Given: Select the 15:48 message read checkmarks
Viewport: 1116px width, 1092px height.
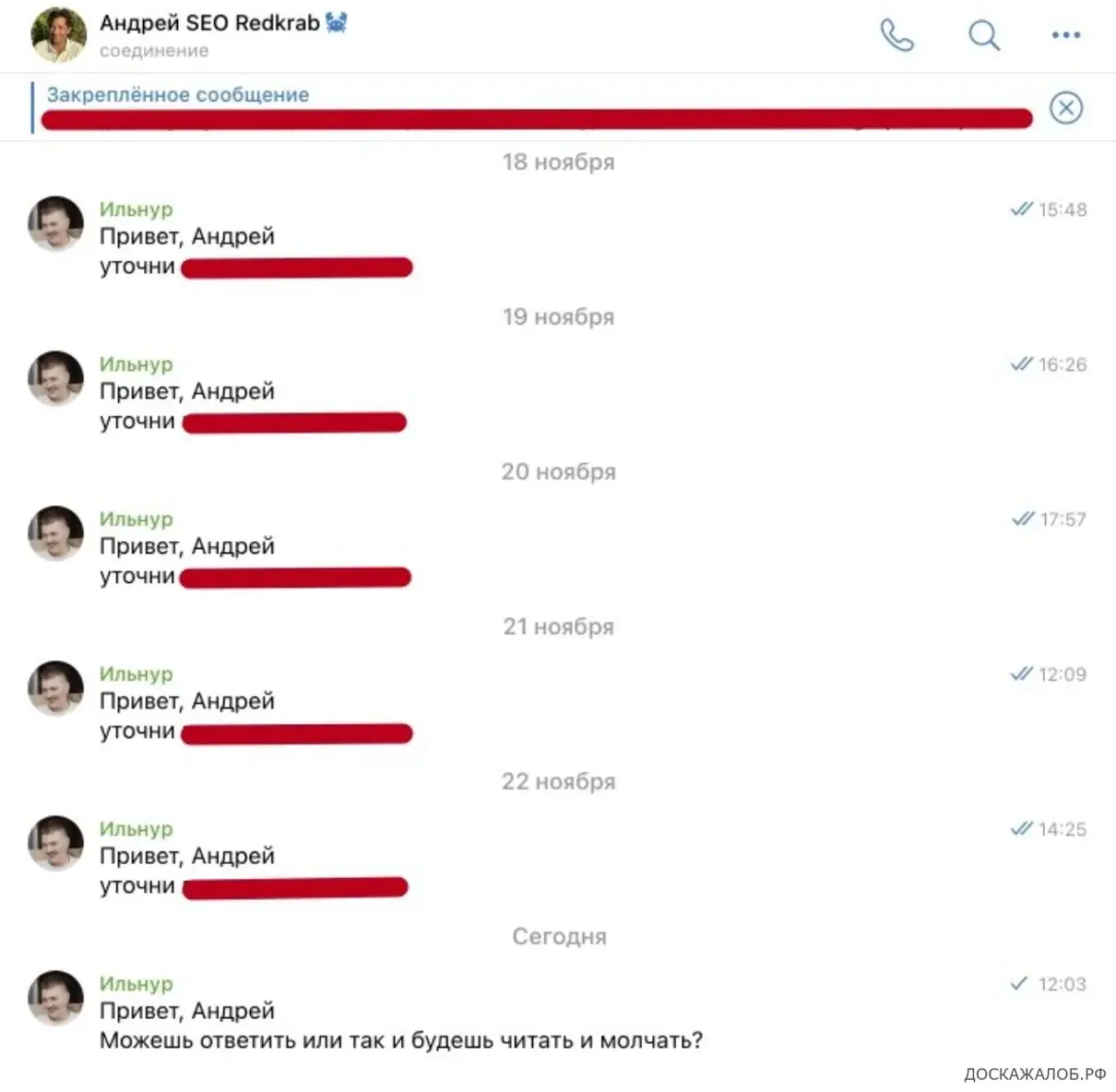Looking at the screenshot, I should [1021, 209].
